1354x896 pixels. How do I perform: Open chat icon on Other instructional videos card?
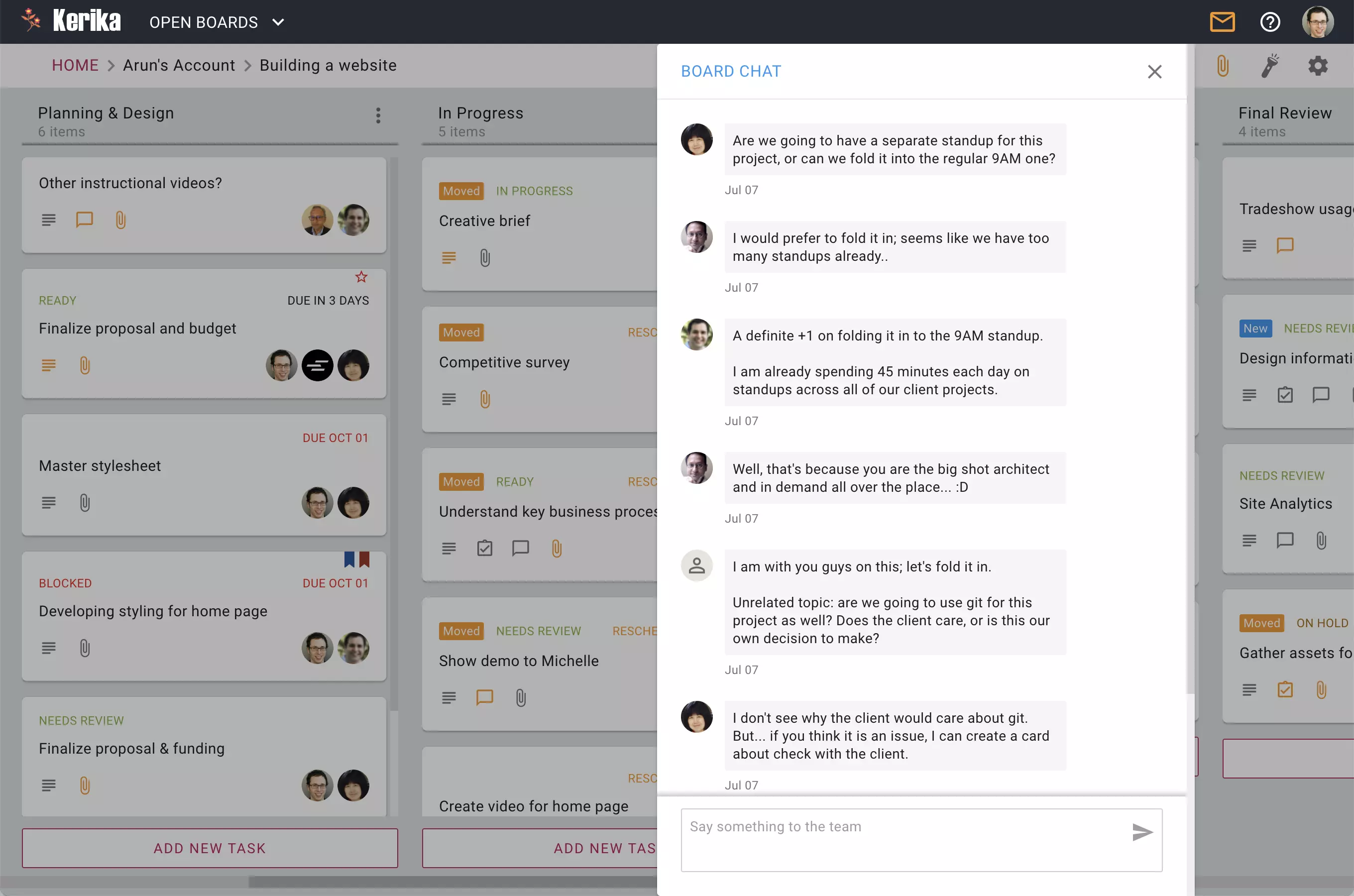85,220
